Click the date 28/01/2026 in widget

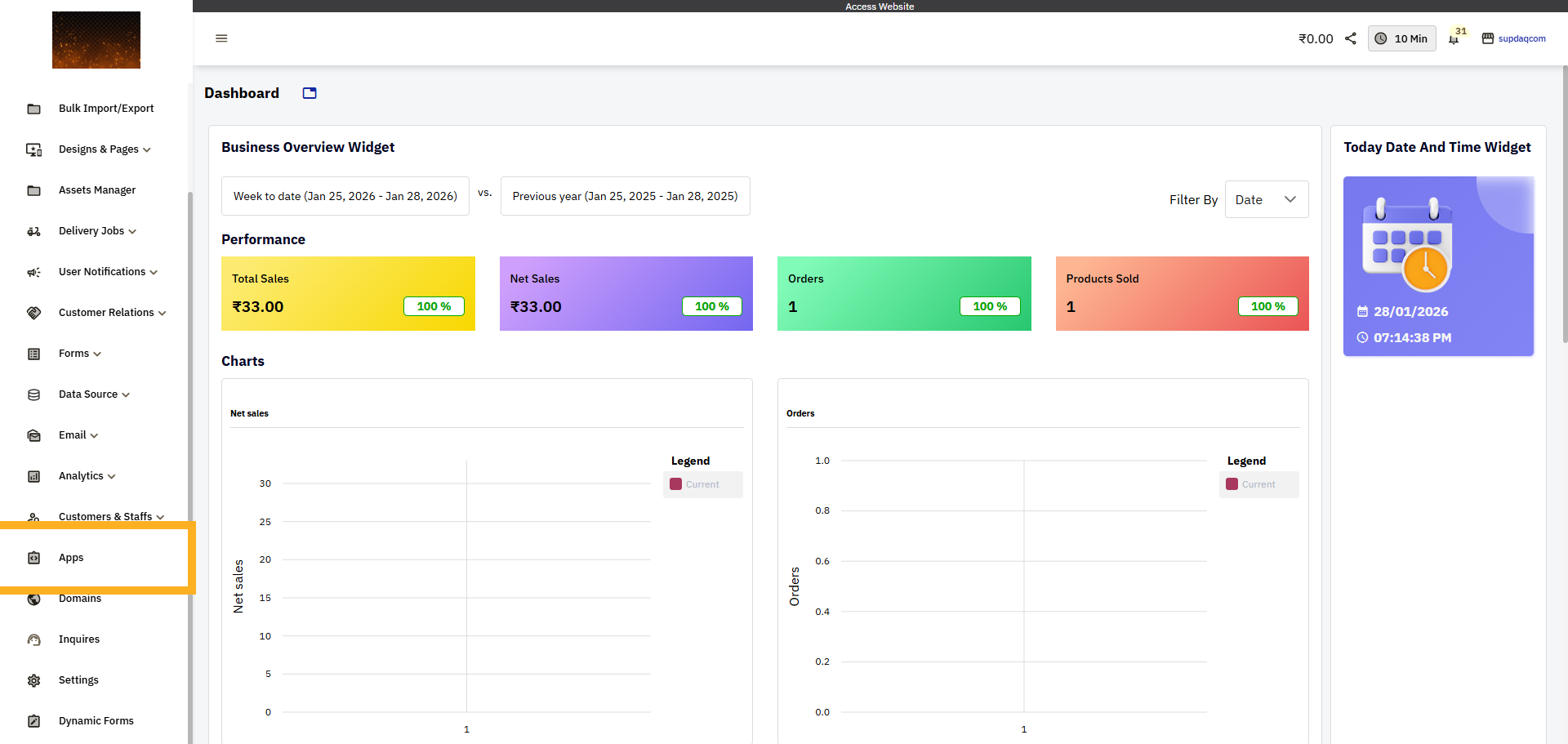[x=1411, y=311]
